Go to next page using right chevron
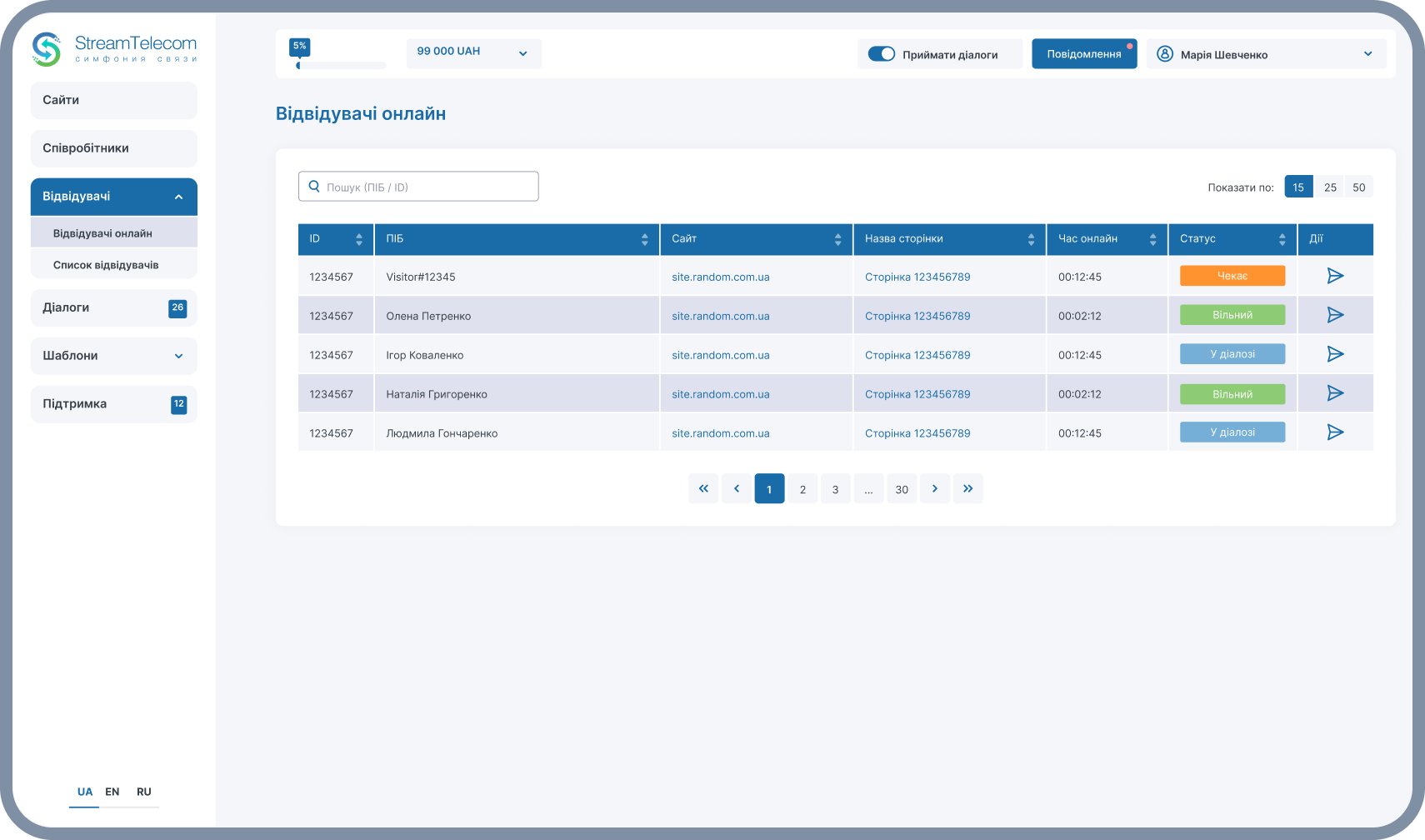This screenshot has height=840, width=1425. pyautogui.click(x=935, y=489)
